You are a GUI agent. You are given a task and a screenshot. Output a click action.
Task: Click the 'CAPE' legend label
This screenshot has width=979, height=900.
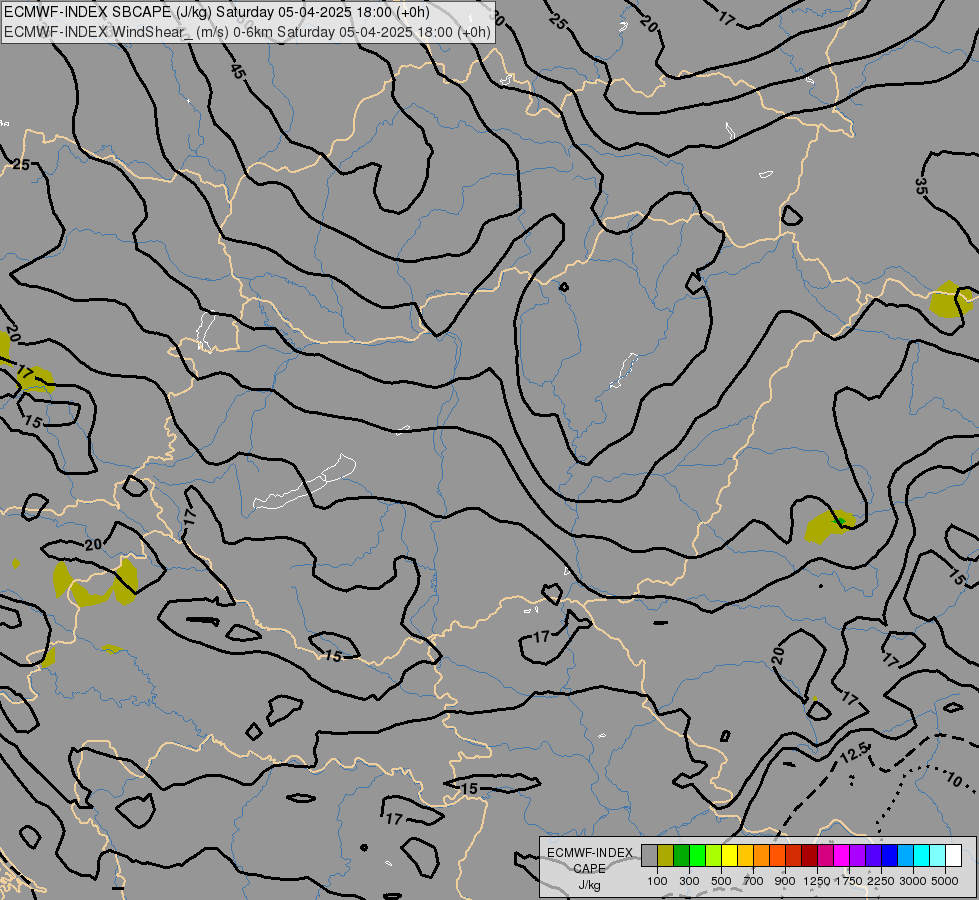coord(589,869)
